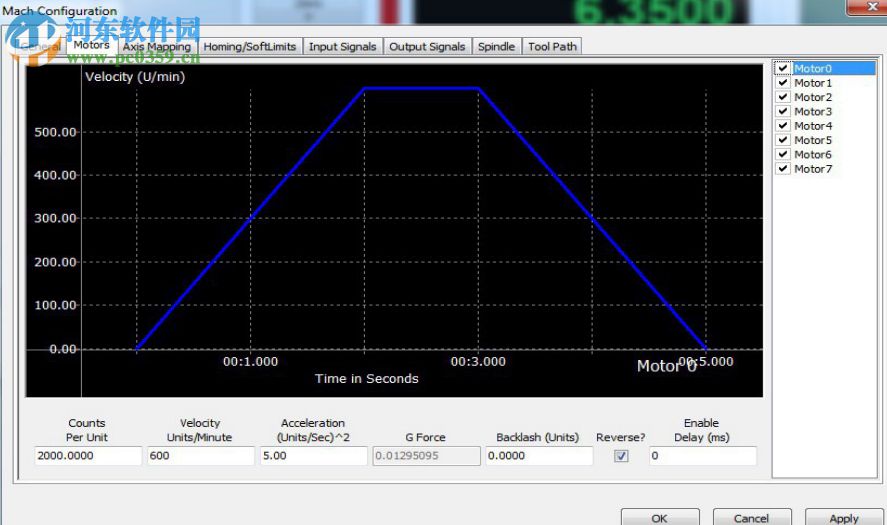This screenshot has height=525, width=887.
Task: Open the Homing/SoftLimits tab
Action: point(249,46)
